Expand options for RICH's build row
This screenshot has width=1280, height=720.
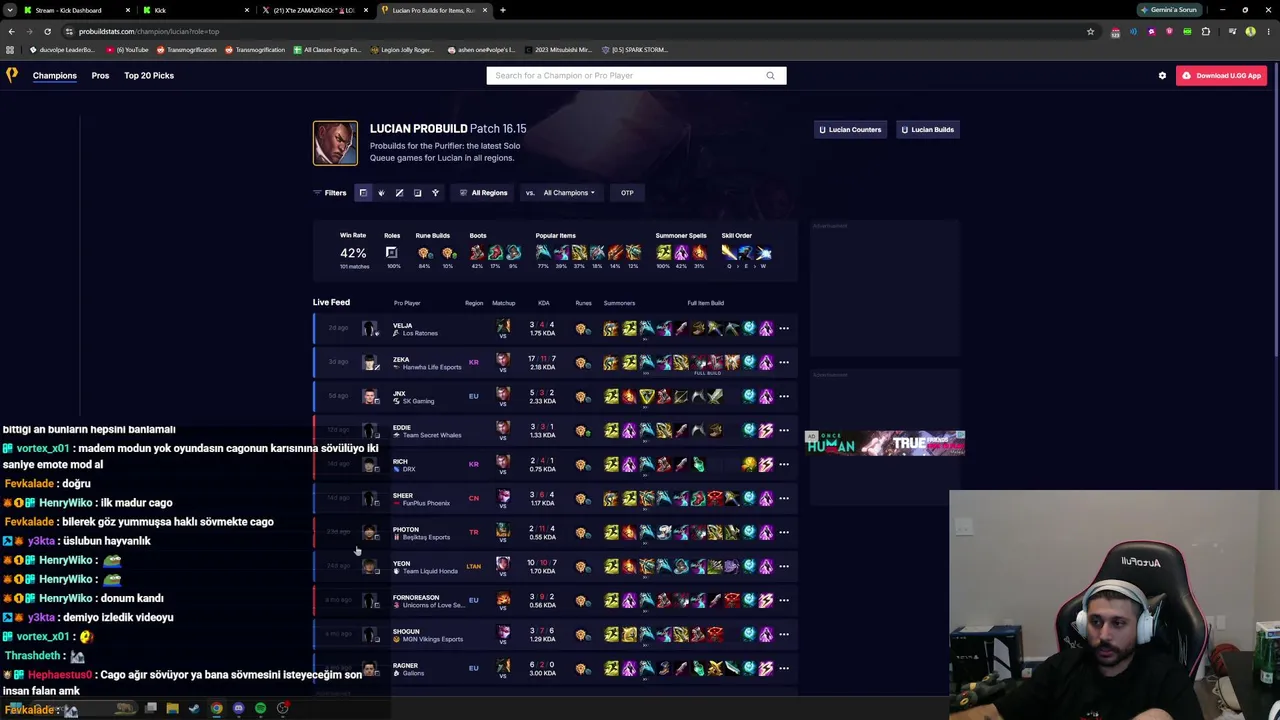coord(784,464)
